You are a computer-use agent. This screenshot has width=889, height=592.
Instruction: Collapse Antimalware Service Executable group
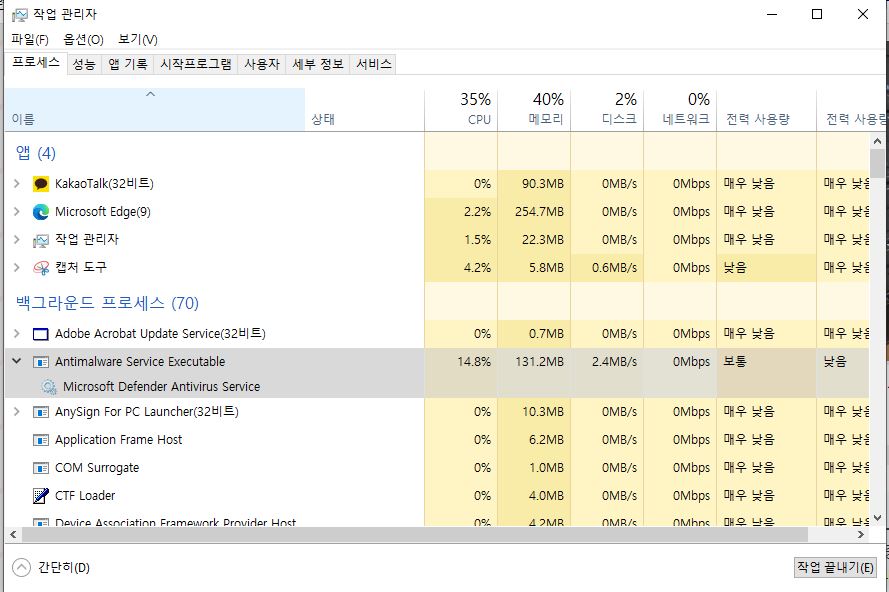point(16,361)
